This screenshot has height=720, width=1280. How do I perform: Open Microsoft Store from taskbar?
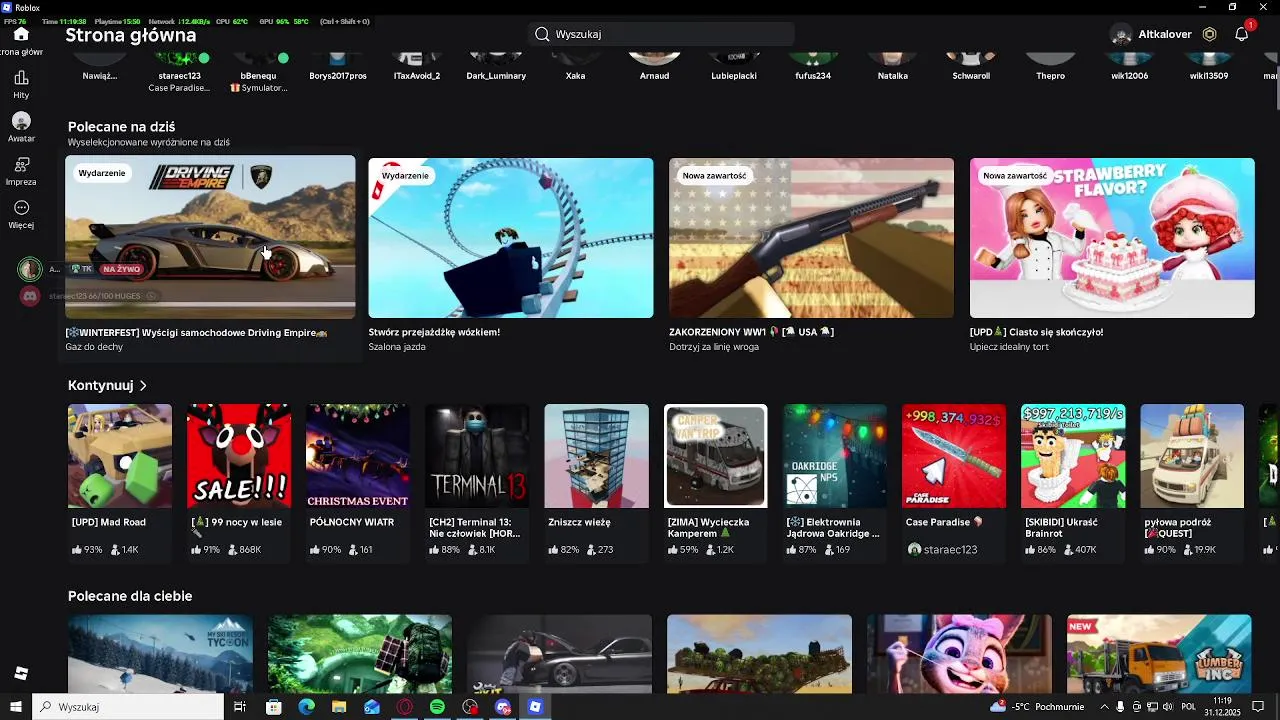pyautogui.click(x=273, y=707)
